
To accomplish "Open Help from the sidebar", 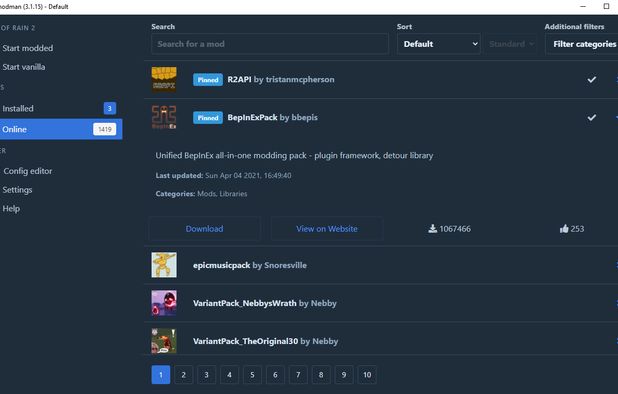I will [x=11, y=209].
